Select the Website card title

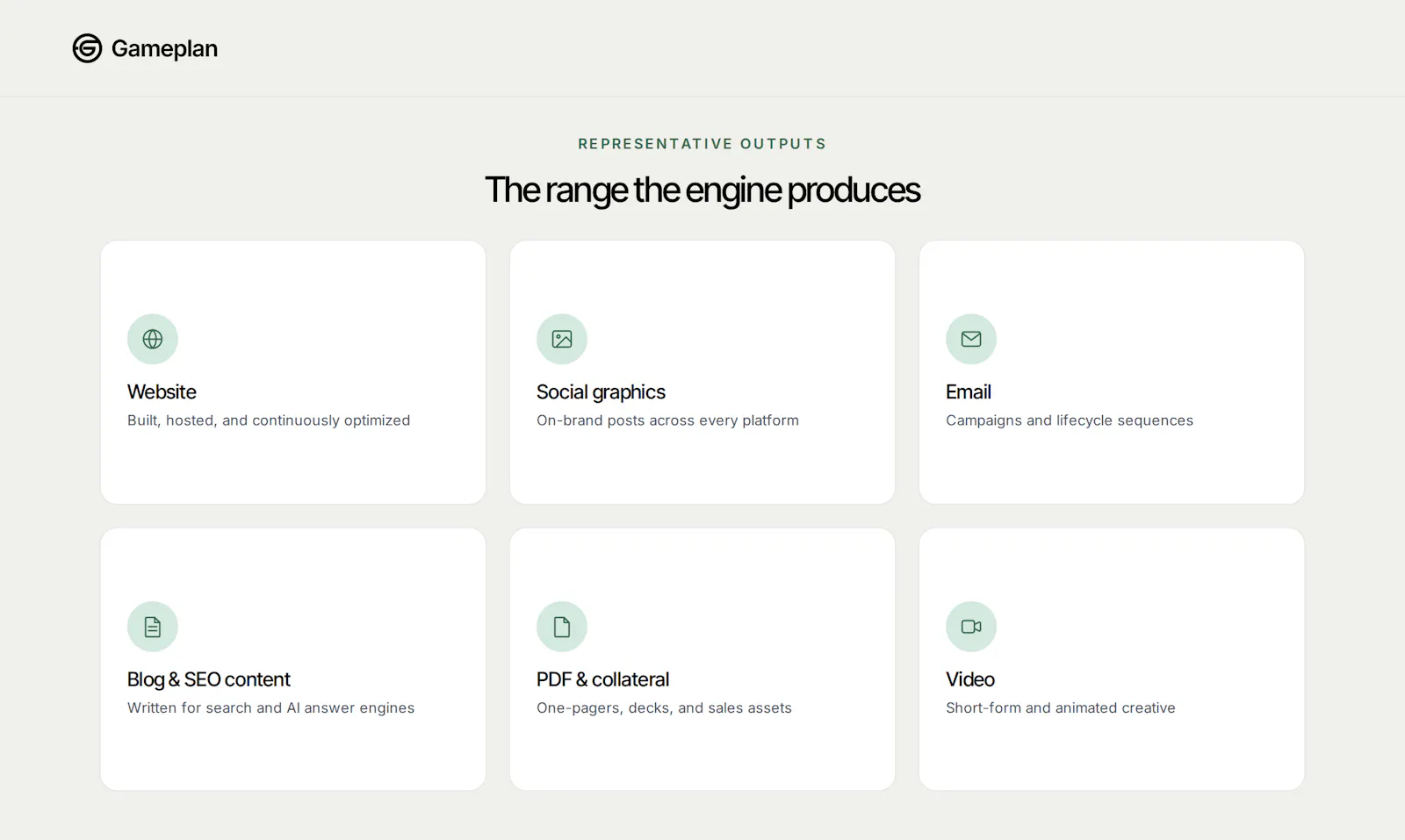click(x=162, y=391)
